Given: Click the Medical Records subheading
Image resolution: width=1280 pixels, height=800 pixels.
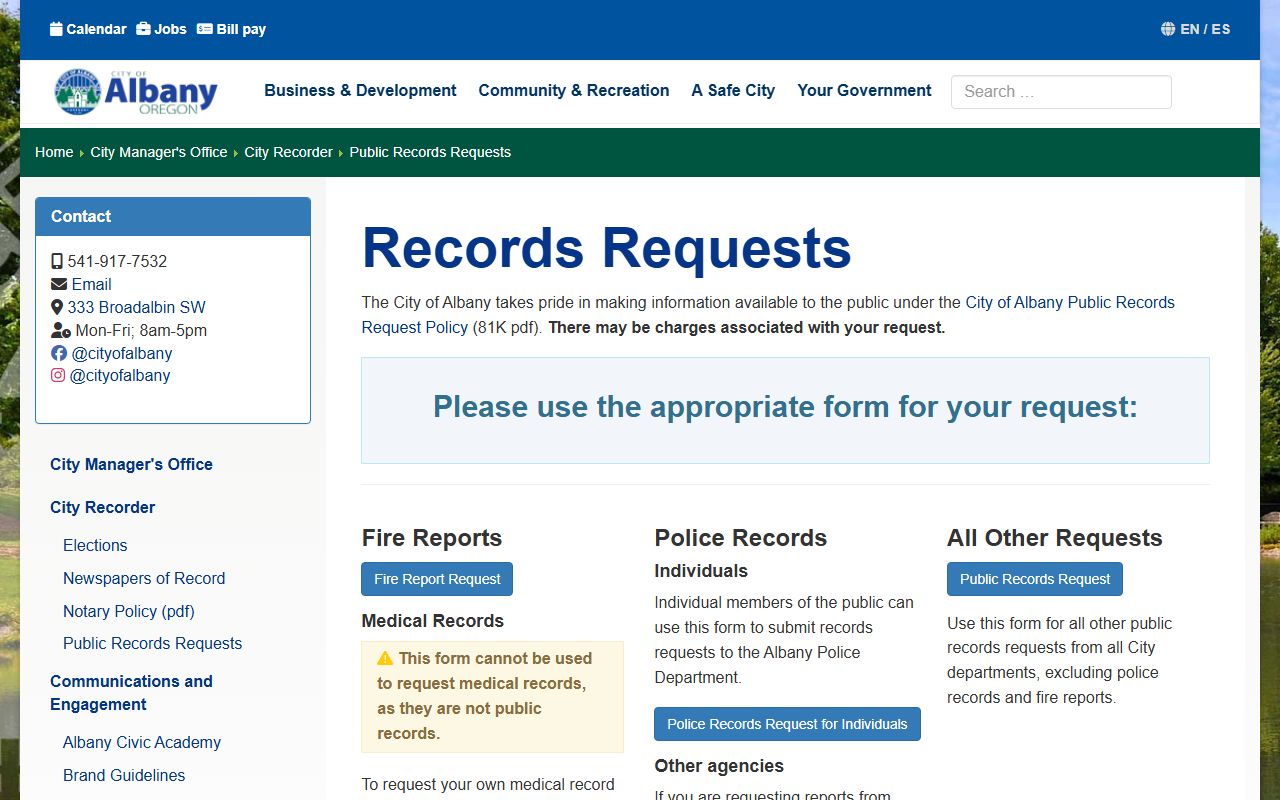Looking at the screenshot, I should point(433,621).
